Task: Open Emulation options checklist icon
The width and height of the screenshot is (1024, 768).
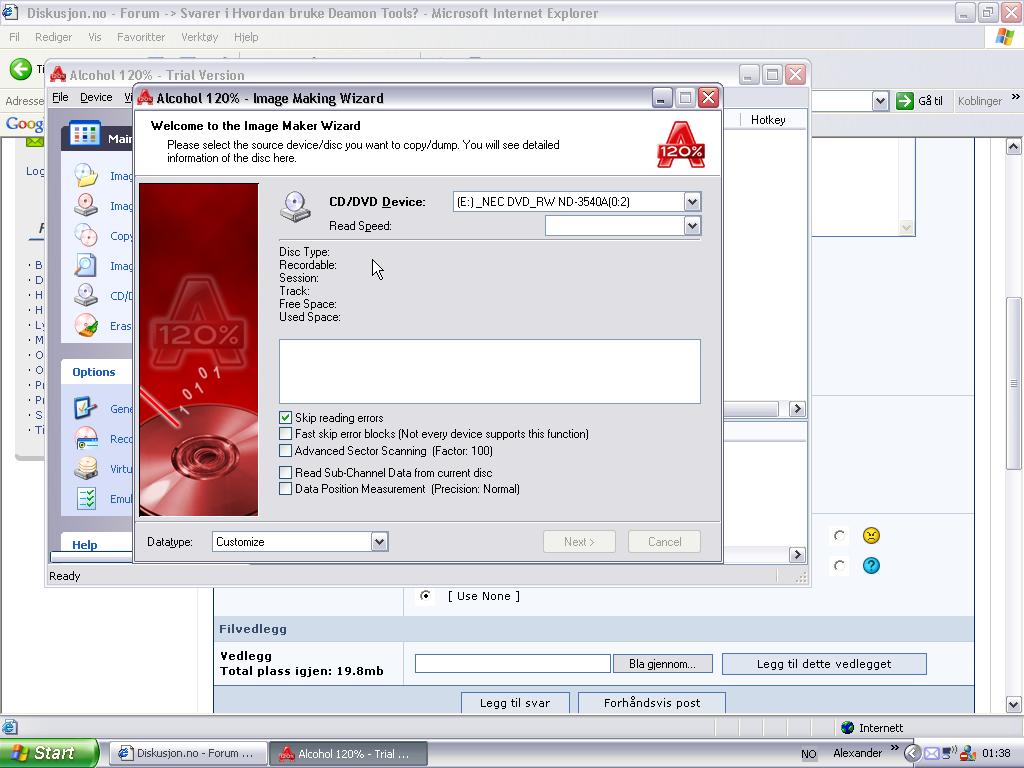Action: pyautogui.click(x=86, y=499)
